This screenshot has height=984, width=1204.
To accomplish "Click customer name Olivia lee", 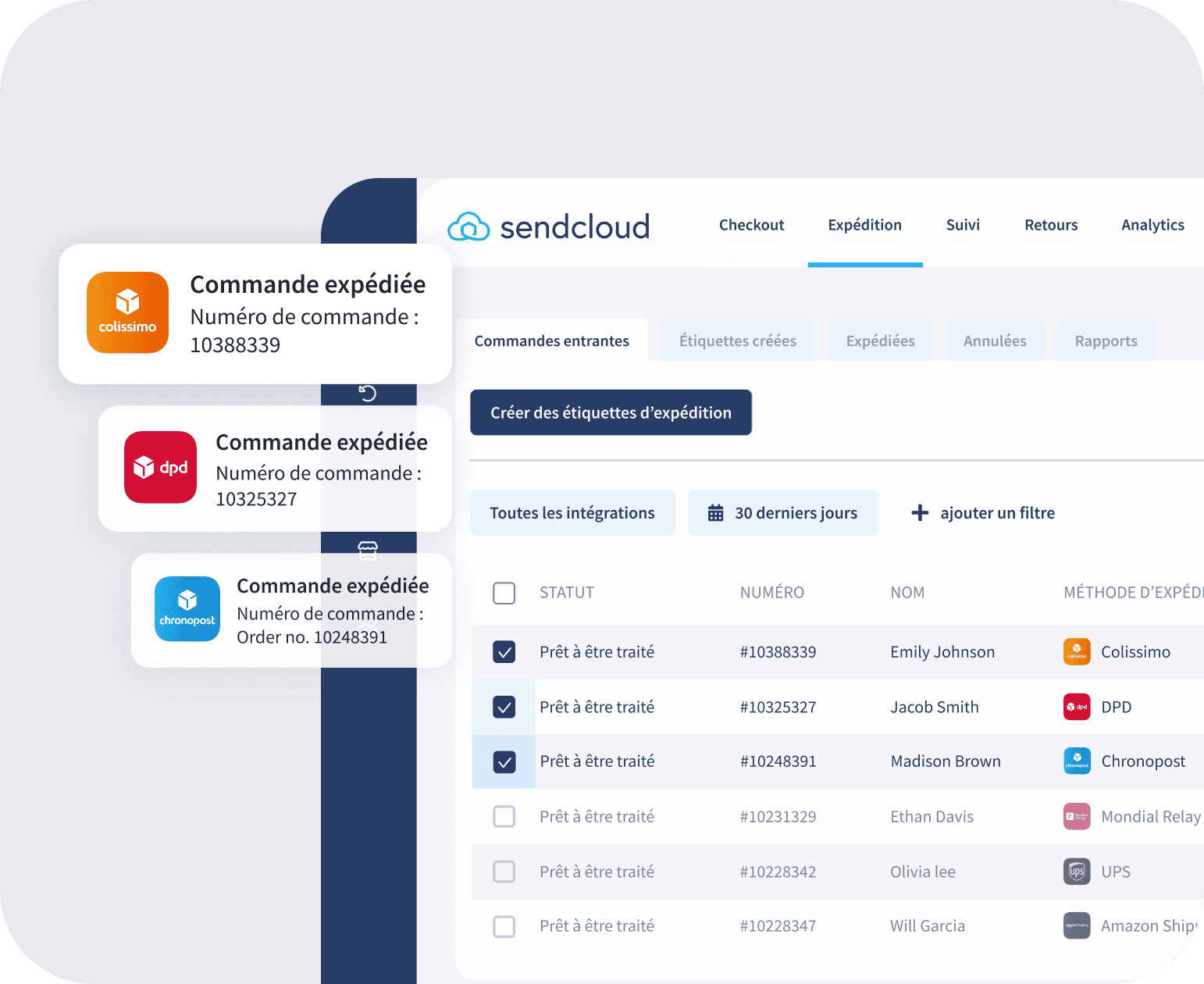I will click(x=923, y=872).
